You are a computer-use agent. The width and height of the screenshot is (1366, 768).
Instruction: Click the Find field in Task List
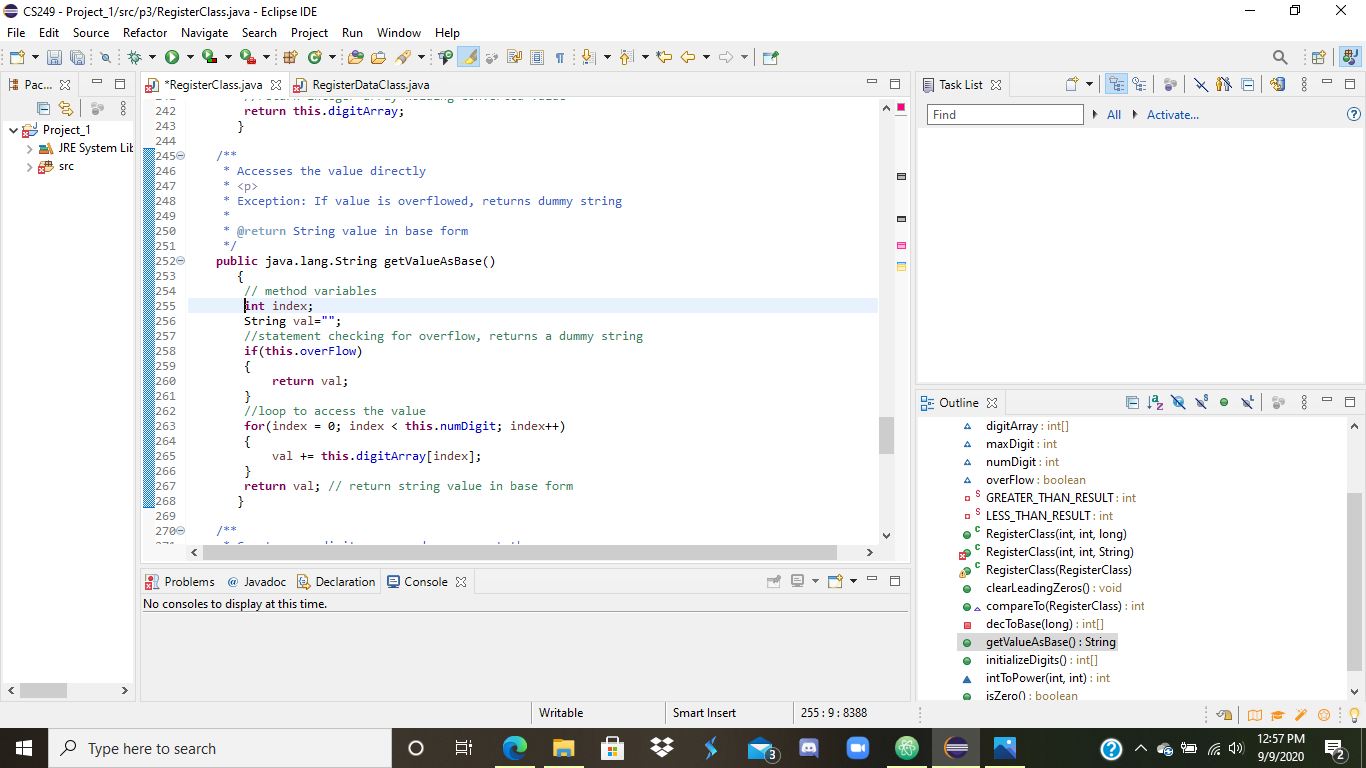tap(1004, 115)
